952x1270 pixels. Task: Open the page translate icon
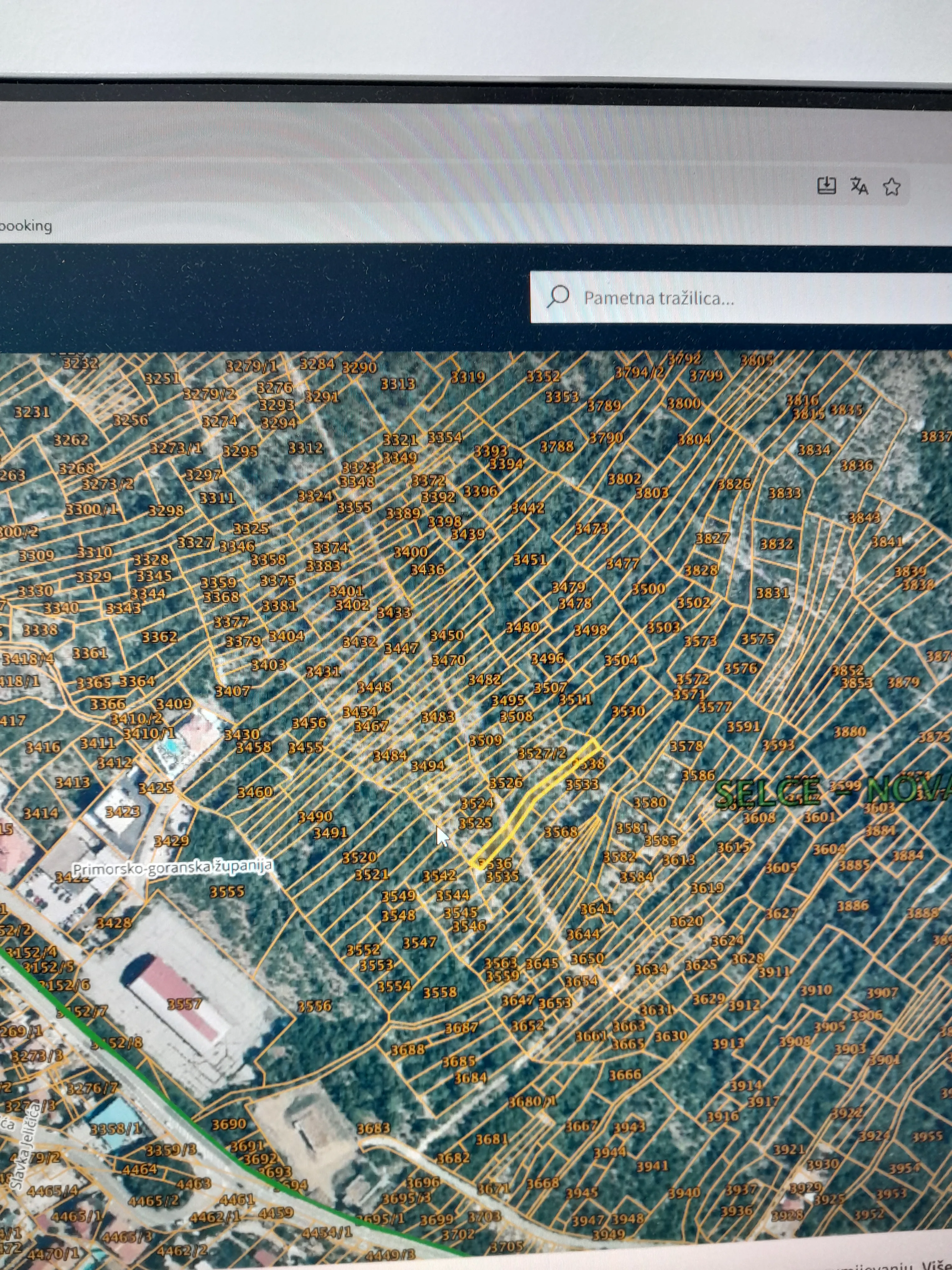click(x=859, y=186)
